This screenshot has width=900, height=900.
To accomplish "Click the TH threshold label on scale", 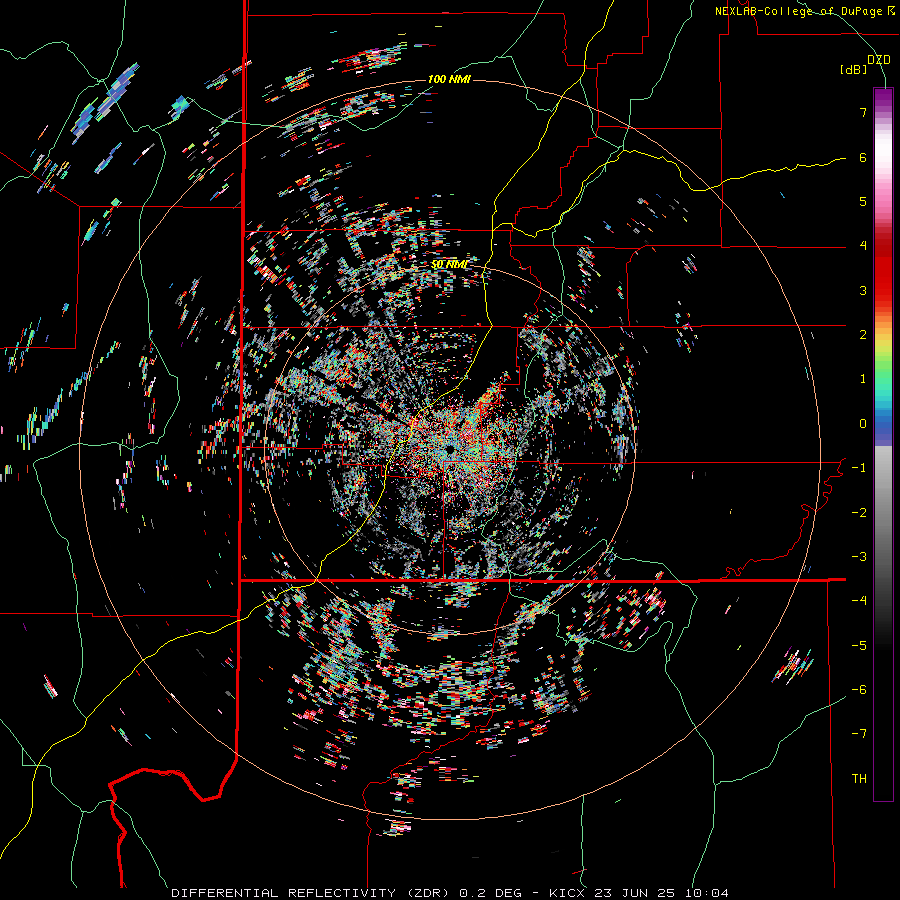I will pos(859,779).
